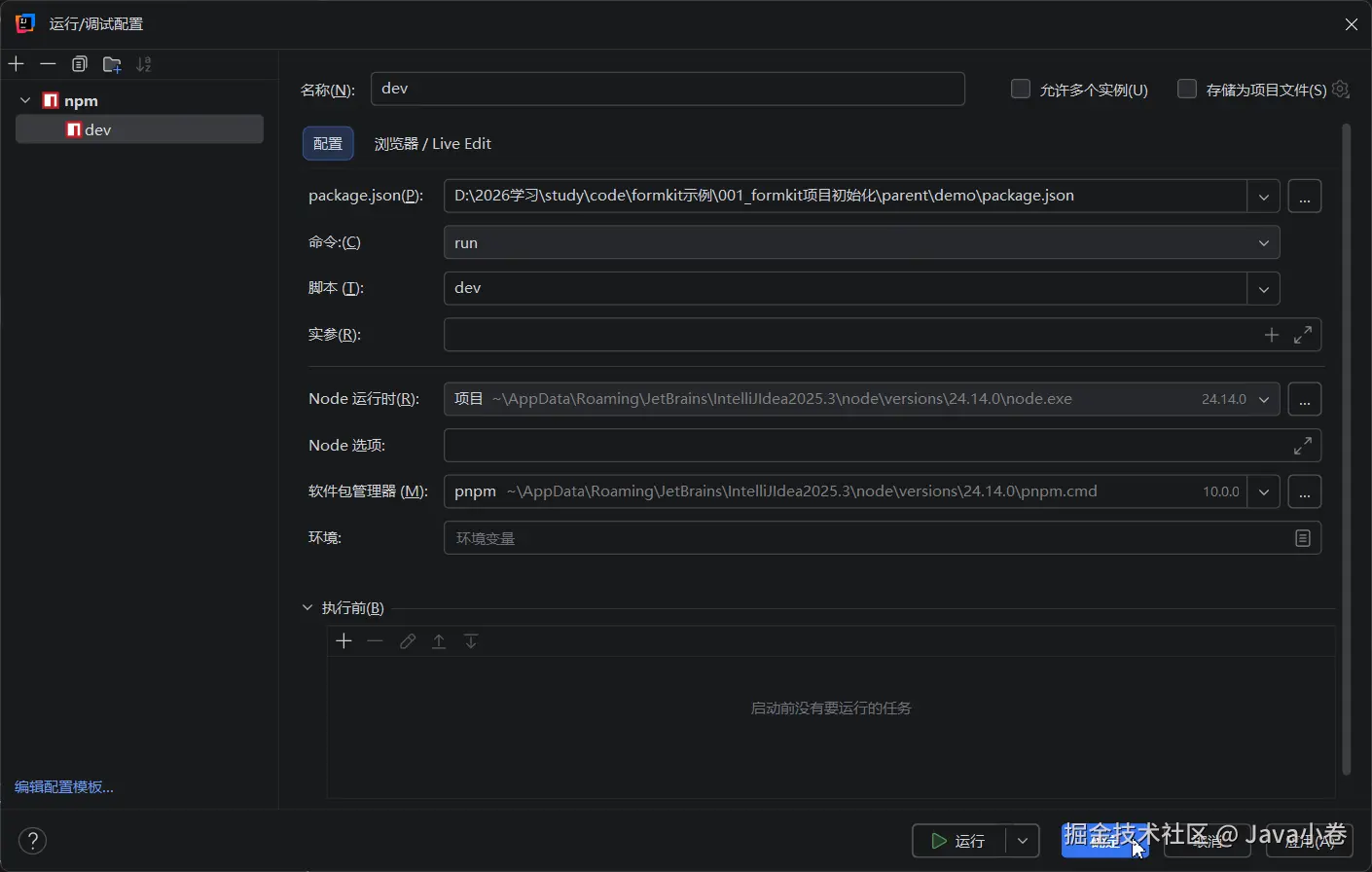Move the 执行前 task down
The height and width of the screenshot is (872, 1372).
(471, 641)
